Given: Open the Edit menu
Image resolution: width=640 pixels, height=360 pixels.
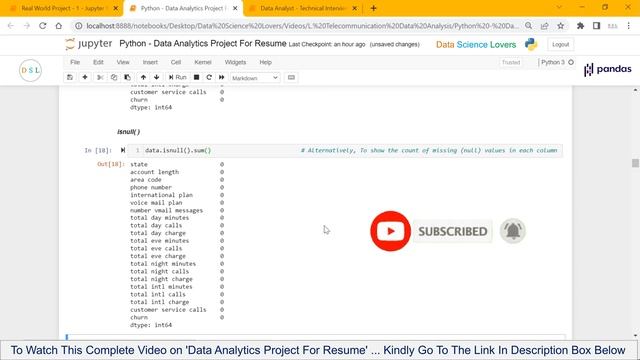Looking at the screenshot, I should coord(98,62).
